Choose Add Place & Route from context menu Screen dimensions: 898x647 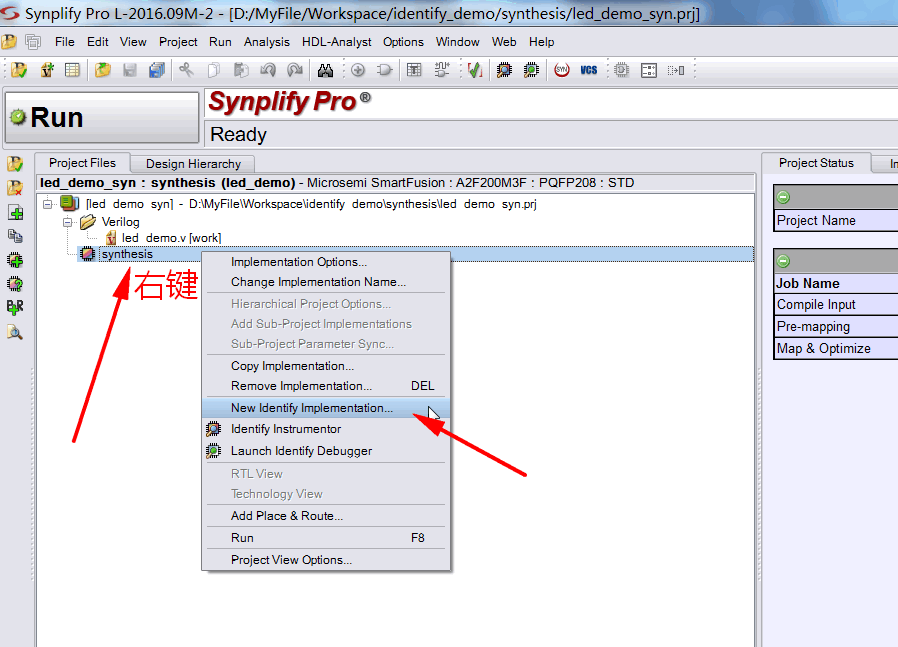tap(326, 516)
